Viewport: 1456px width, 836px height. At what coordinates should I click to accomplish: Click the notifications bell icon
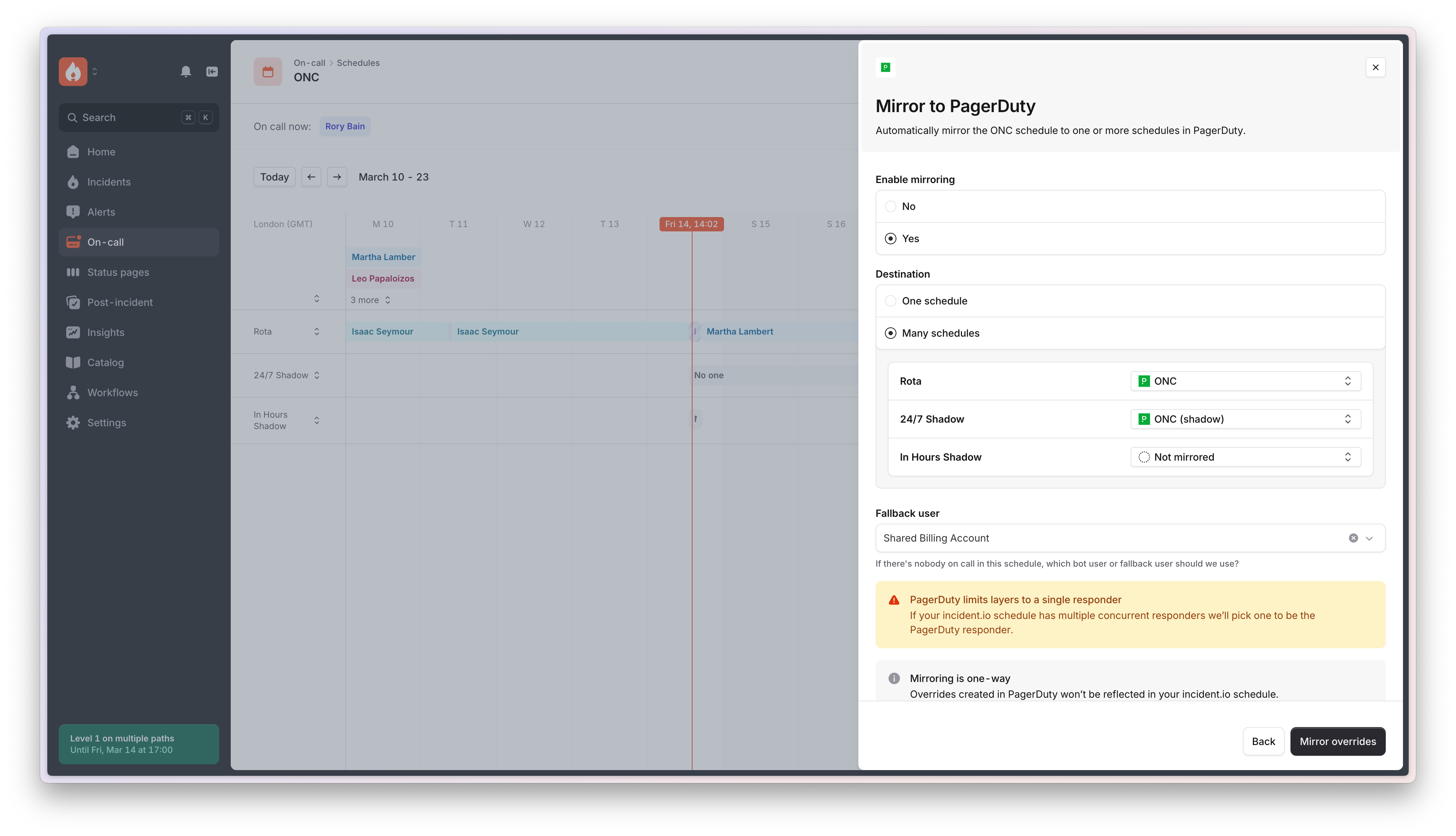pos(186,71)
